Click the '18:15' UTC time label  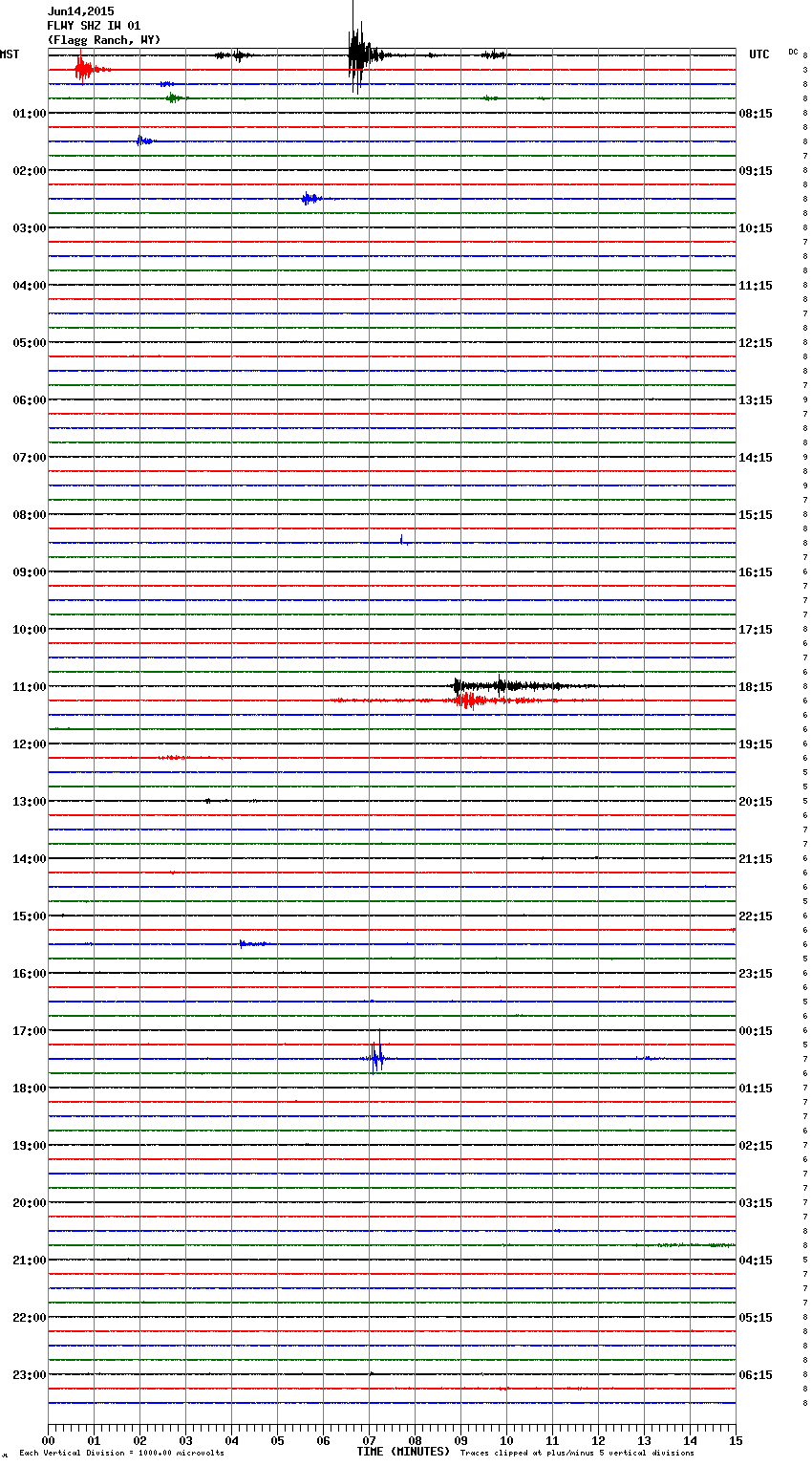click(x=756, y=687)
